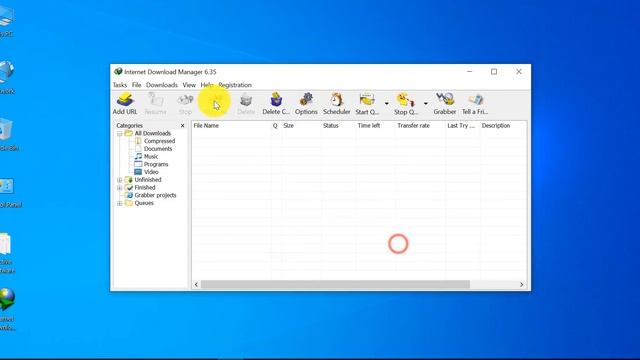Viewport: 640px width, 360px height.
Task: Open the Registration menu
Action: (x=235, y=85)
